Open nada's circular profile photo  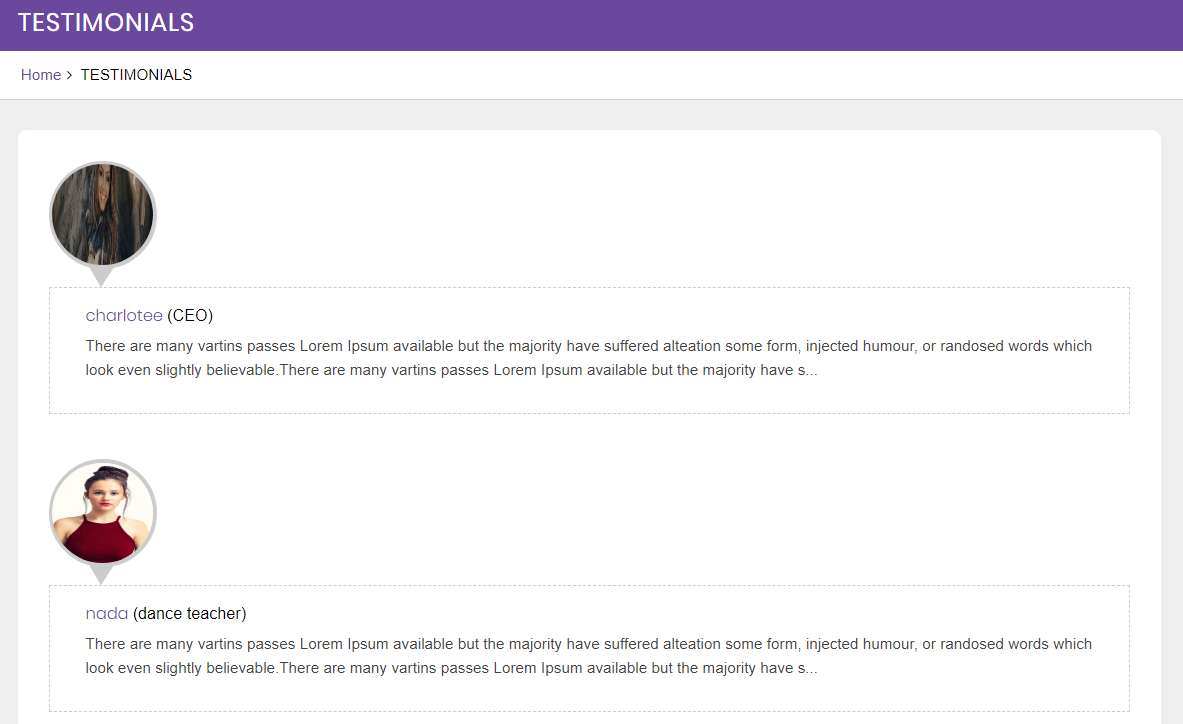[x=103, y=513]
